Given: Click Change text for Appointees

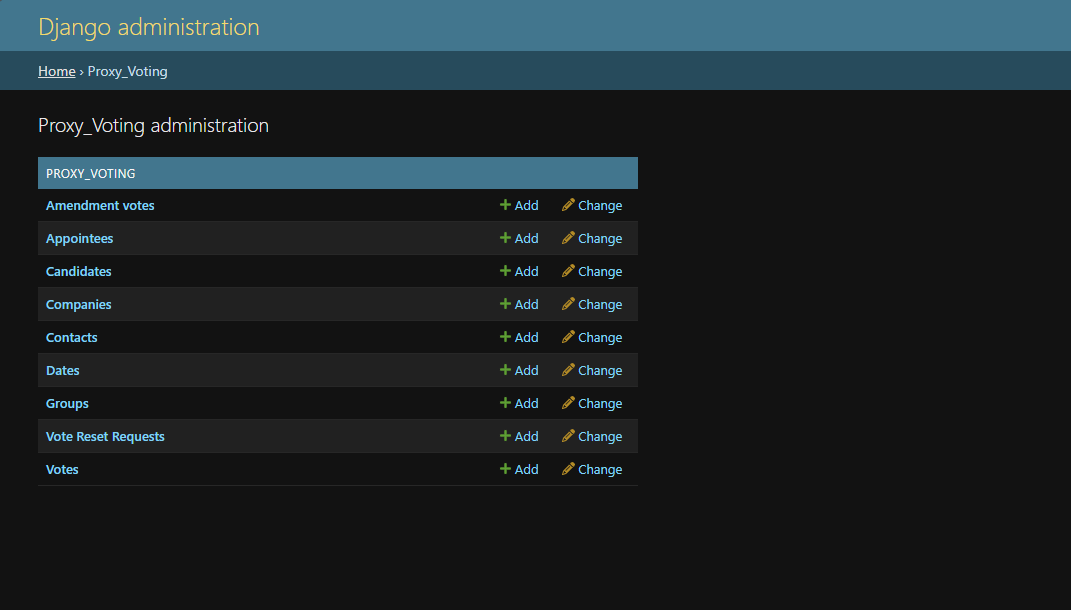Looking at the screenshot, I should click(600, 238).
